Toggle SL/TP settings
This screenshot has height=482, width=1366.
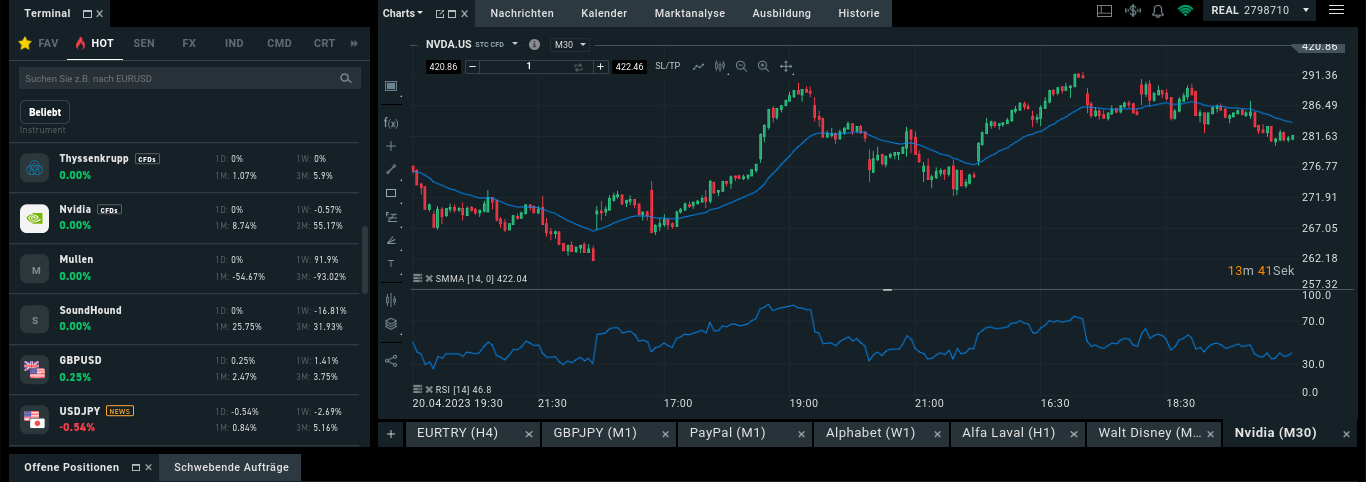668,66
